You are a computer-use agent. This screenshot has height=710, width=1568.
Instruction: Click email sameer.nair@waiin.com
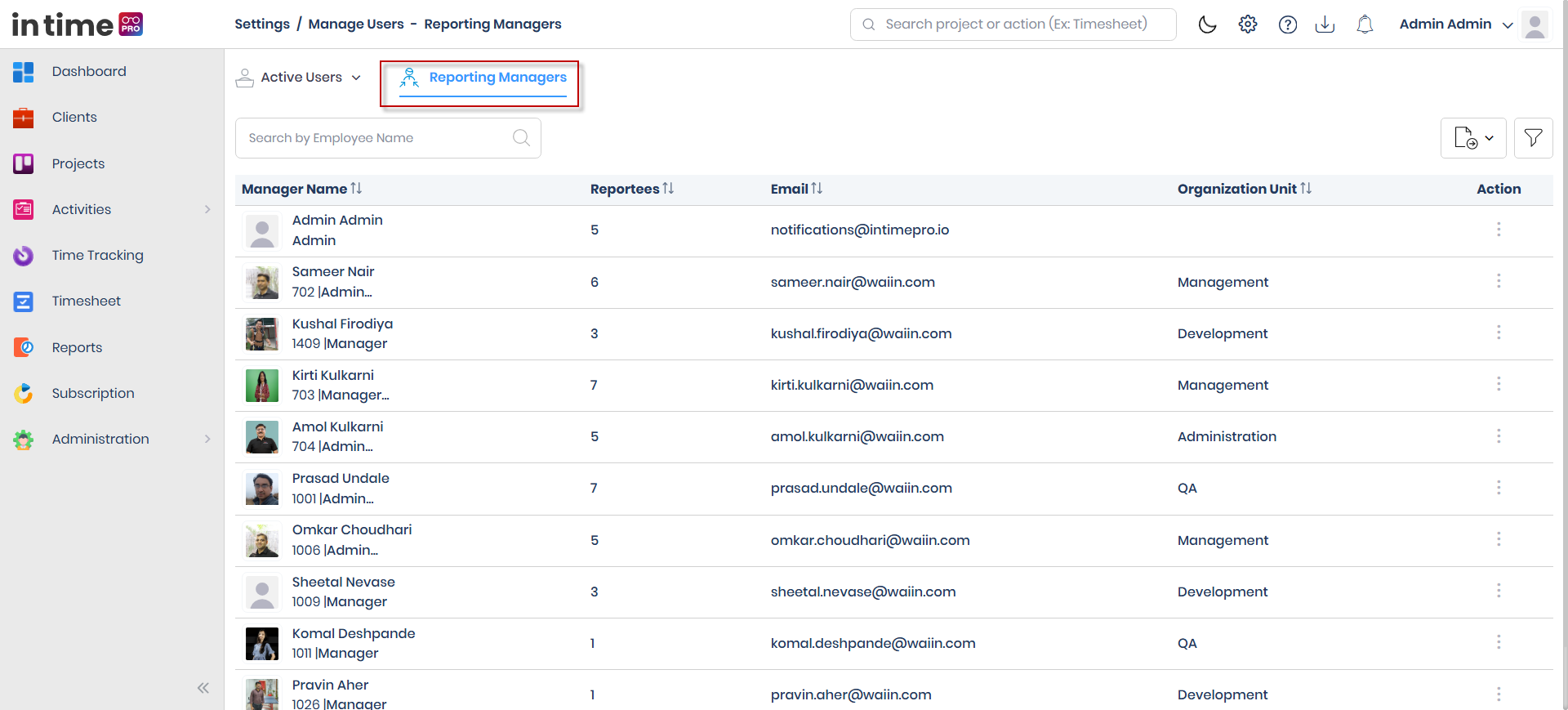click(853, 283)
